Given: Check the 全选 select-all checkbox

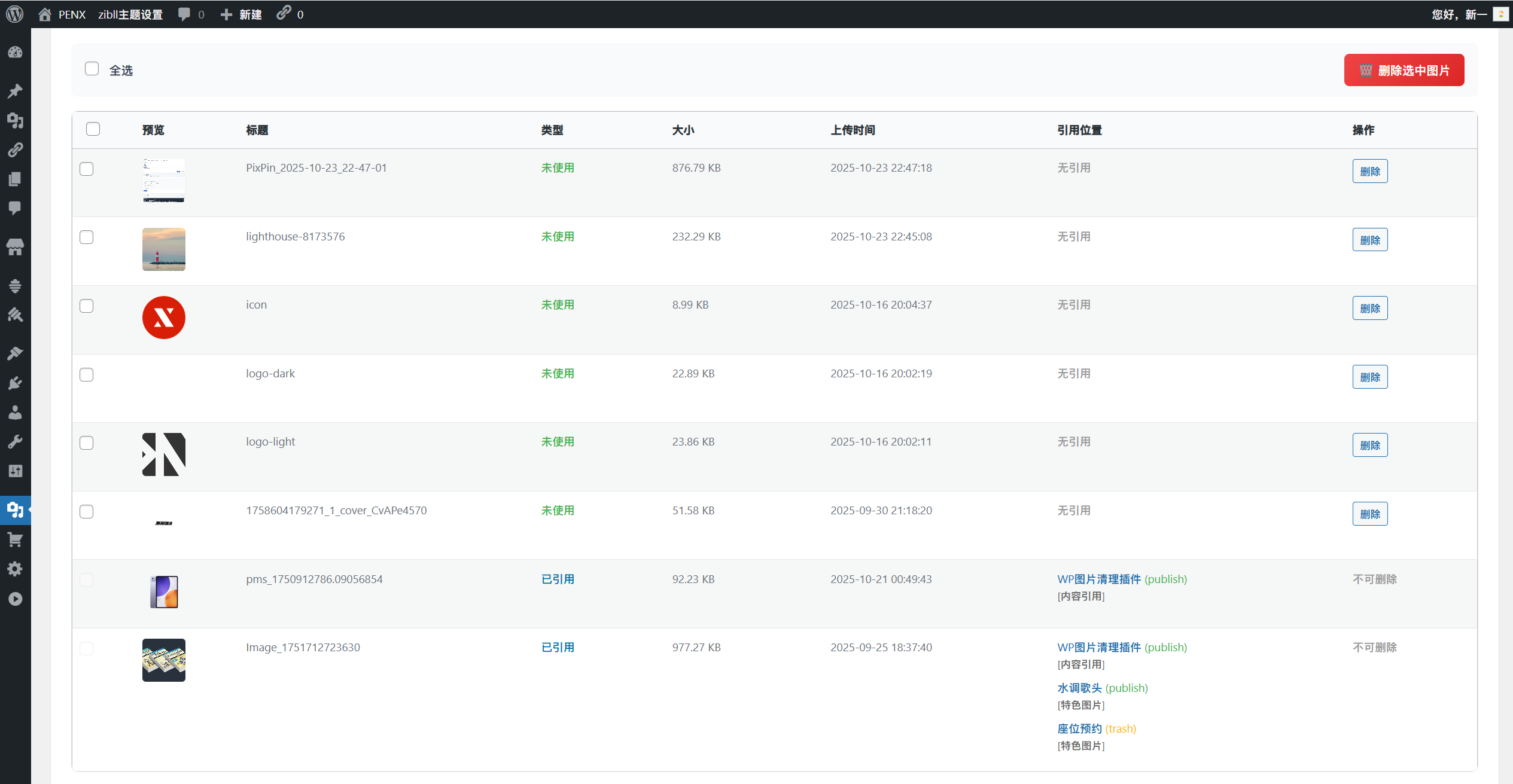Looking at the screenshot, I should click(92, 69).
